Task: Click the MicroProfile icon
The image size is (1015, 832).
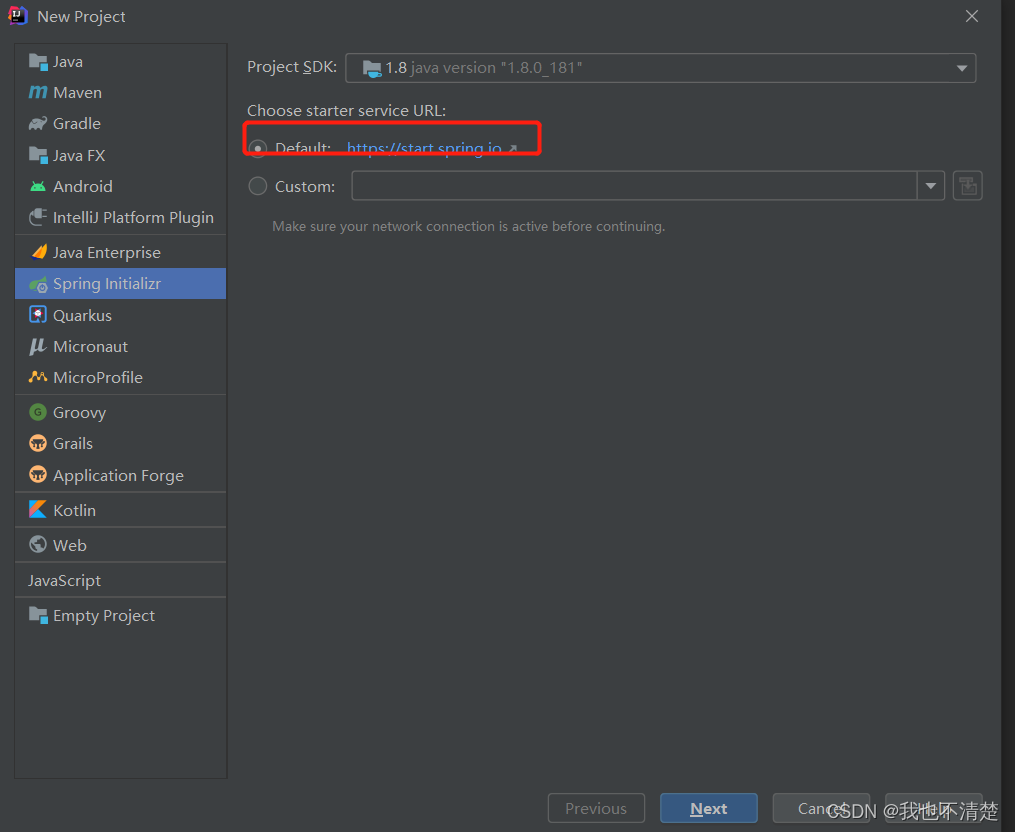Action: click(38, 377)
